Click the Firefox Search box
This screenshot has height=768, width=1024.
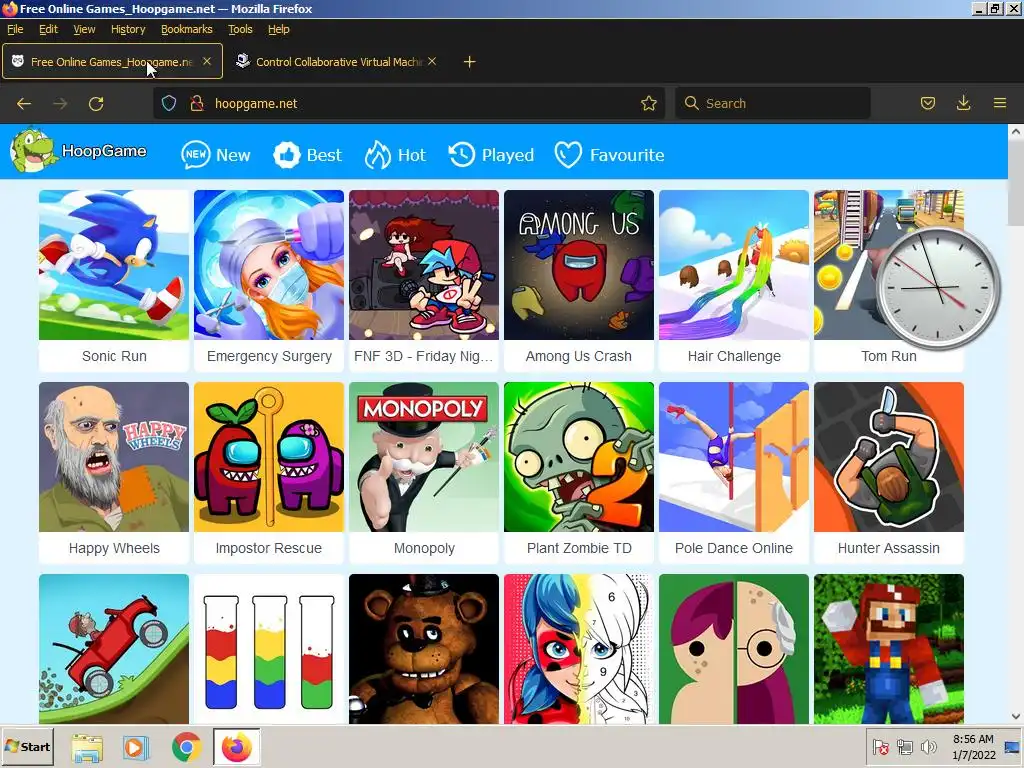pos(773,103)
